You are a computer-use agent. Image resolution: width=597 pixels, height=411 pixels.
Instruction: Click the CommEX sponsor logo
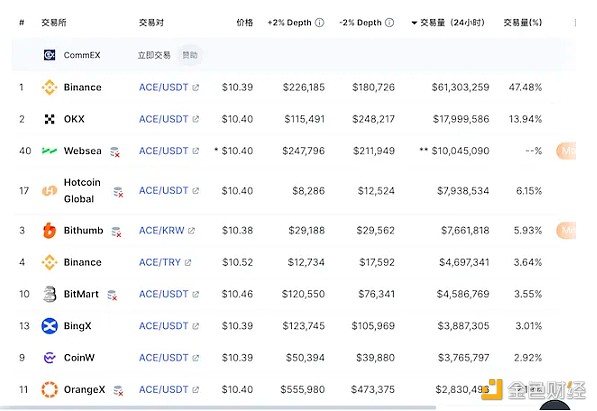point(49,55)
